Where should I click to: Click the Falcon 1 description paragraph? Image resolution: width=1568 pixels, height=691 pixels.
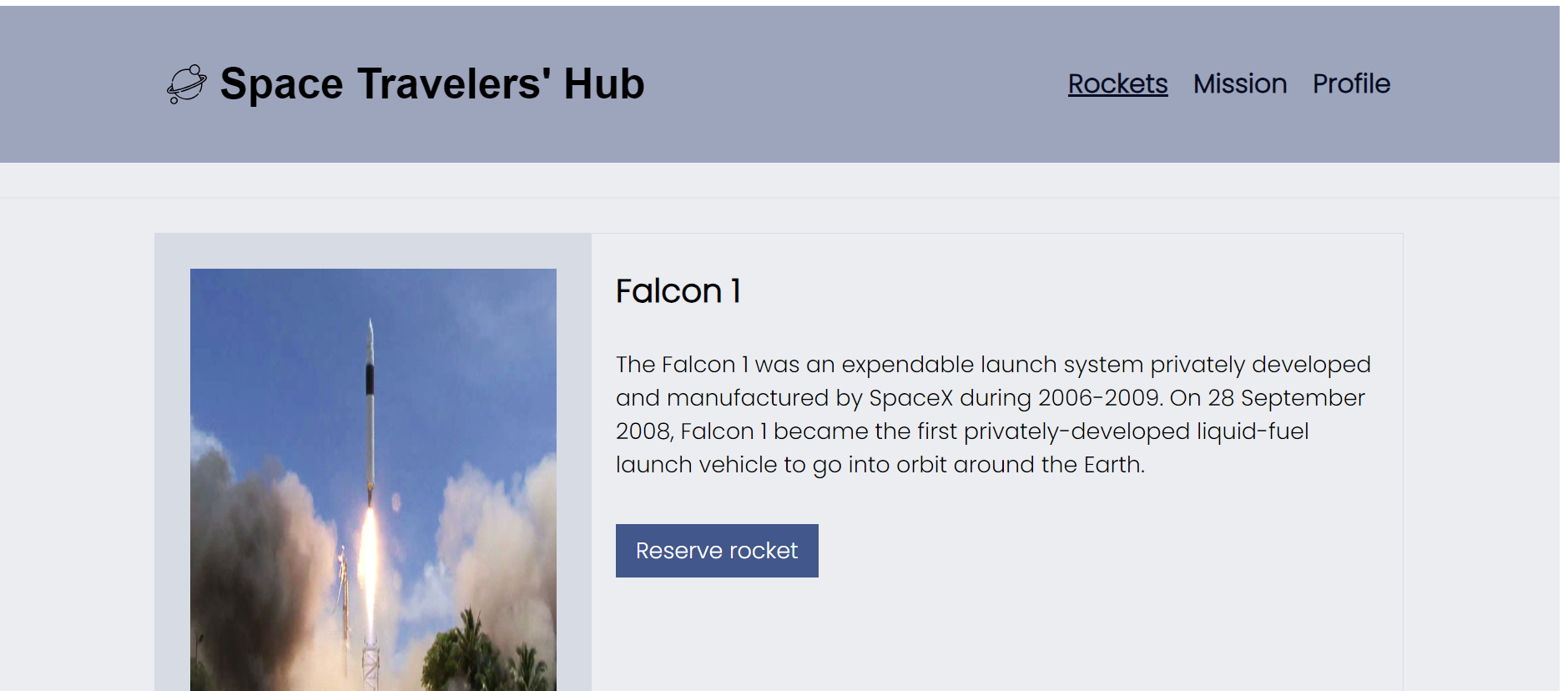tap(993, 415)
